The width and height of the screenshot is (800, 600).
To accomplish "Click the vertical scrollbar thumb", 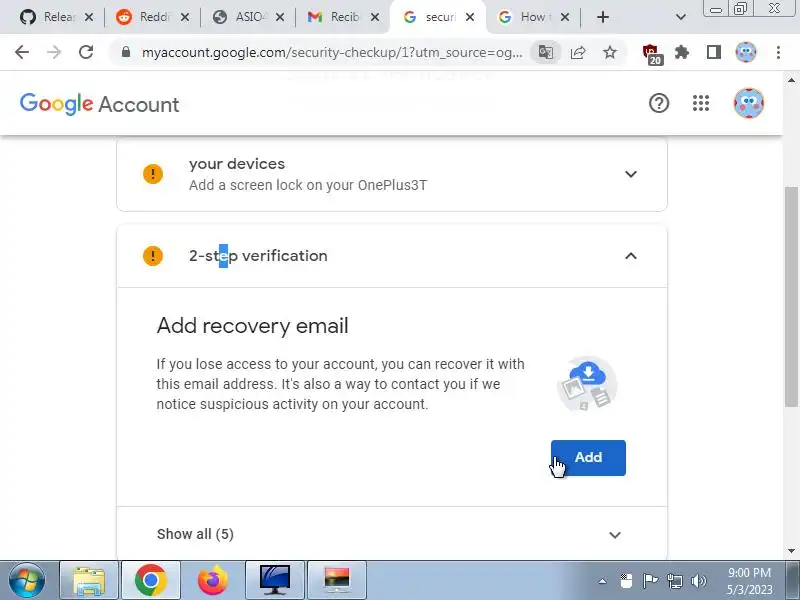I will click(x=791, y=297).
